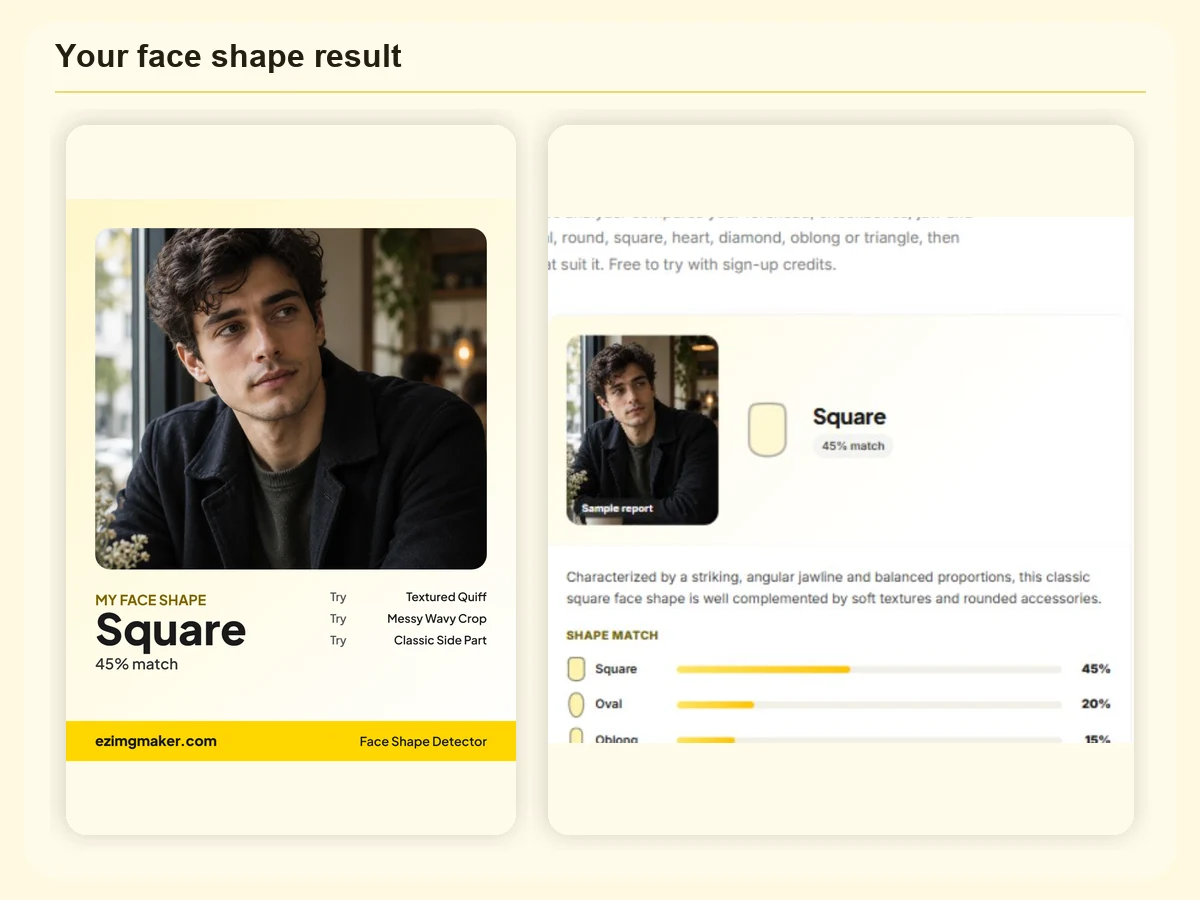Click the '20%' value in Shape Match
1200x900 pixels.
point(1096,704)
